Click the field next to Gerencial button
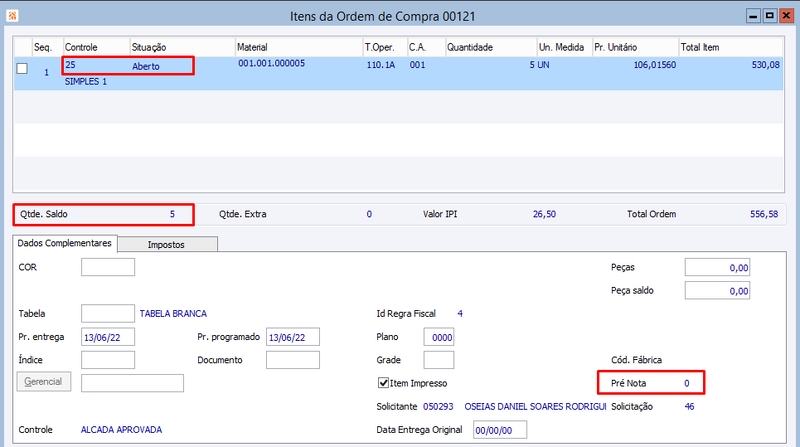This screenshot has width=800, height=447. click(132, 383)
